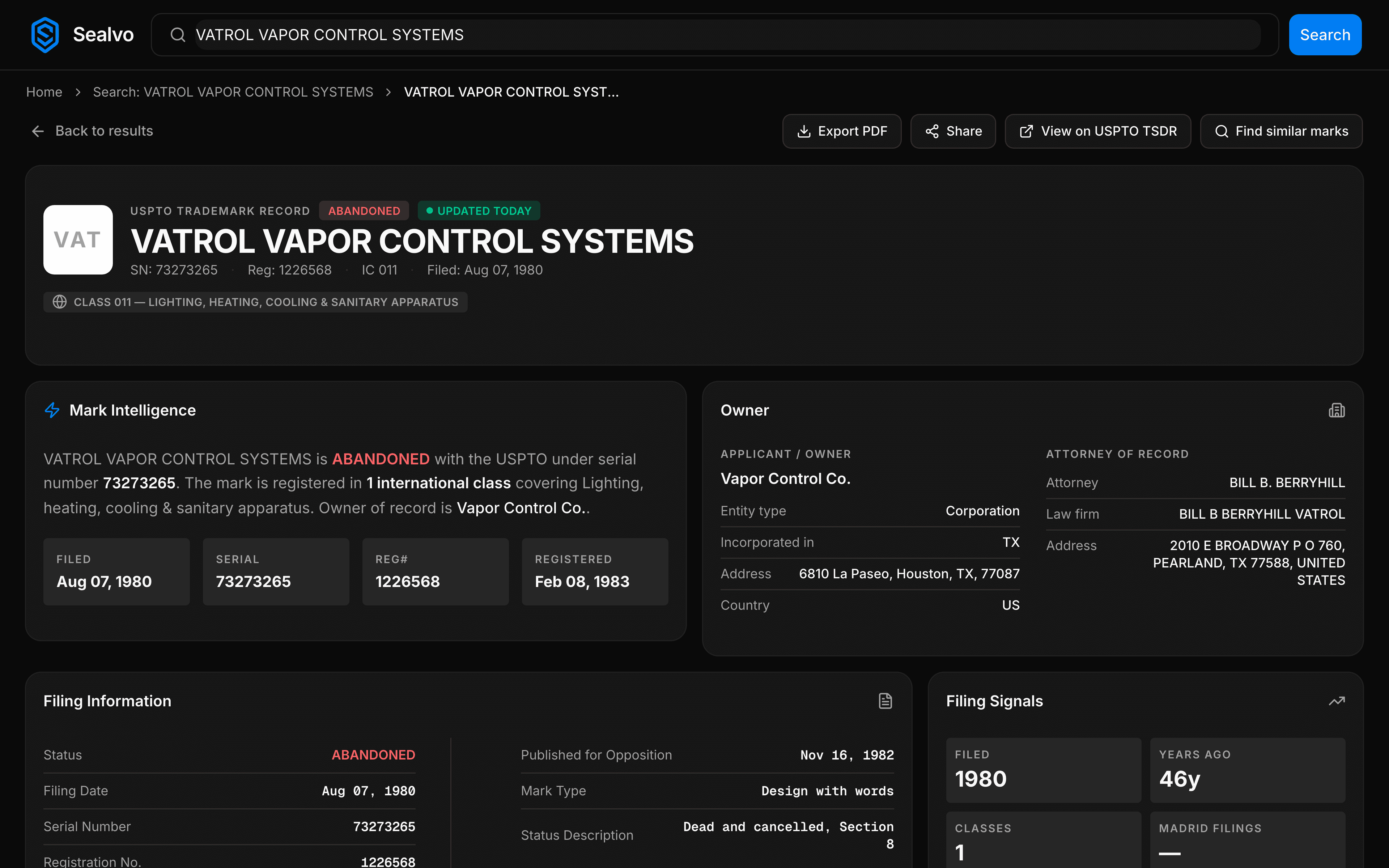This screenshot has width=1389, height=868.
Task: Click the REG# 1226568 stat card
Action: point(436,572)
